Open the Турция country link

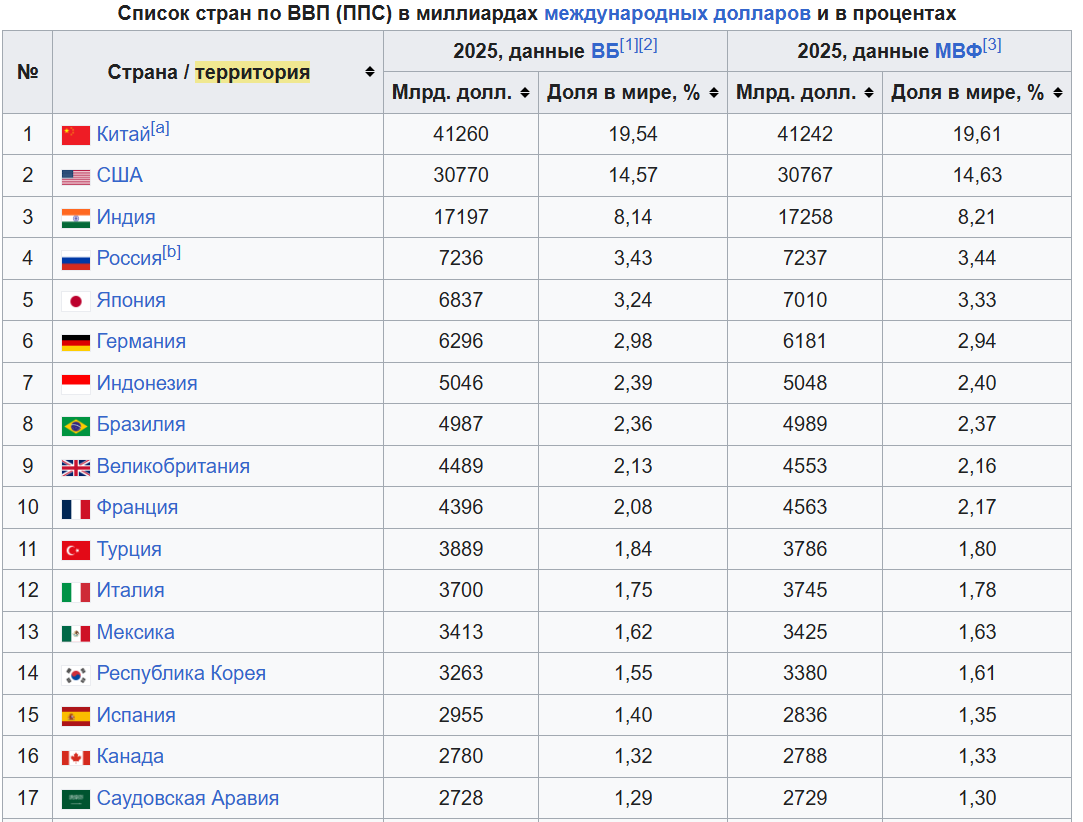click(x=129, y=549)
